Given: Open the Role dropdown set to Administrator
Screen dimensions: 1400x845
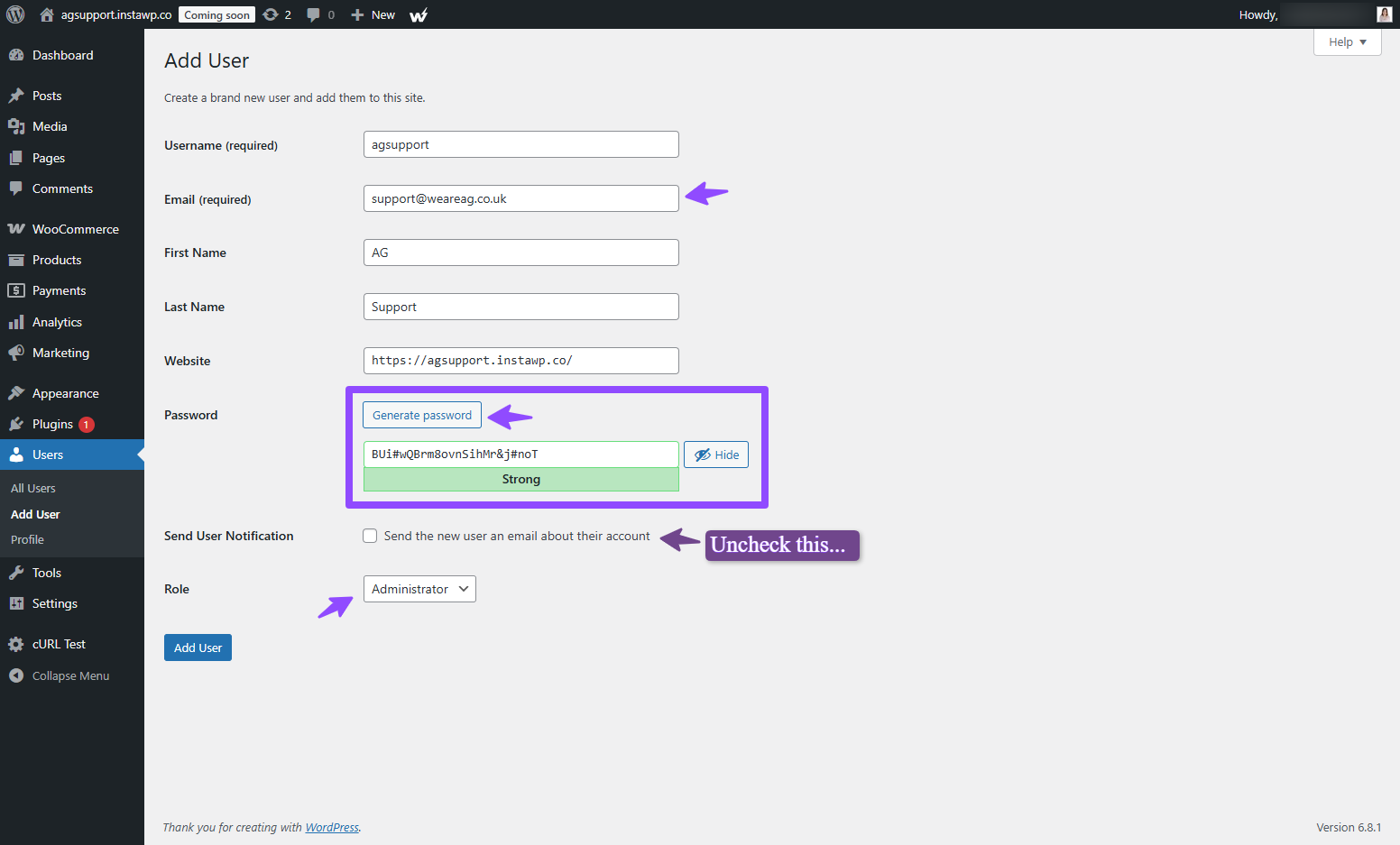Looking at the screenshot, I should coord(419,589).
